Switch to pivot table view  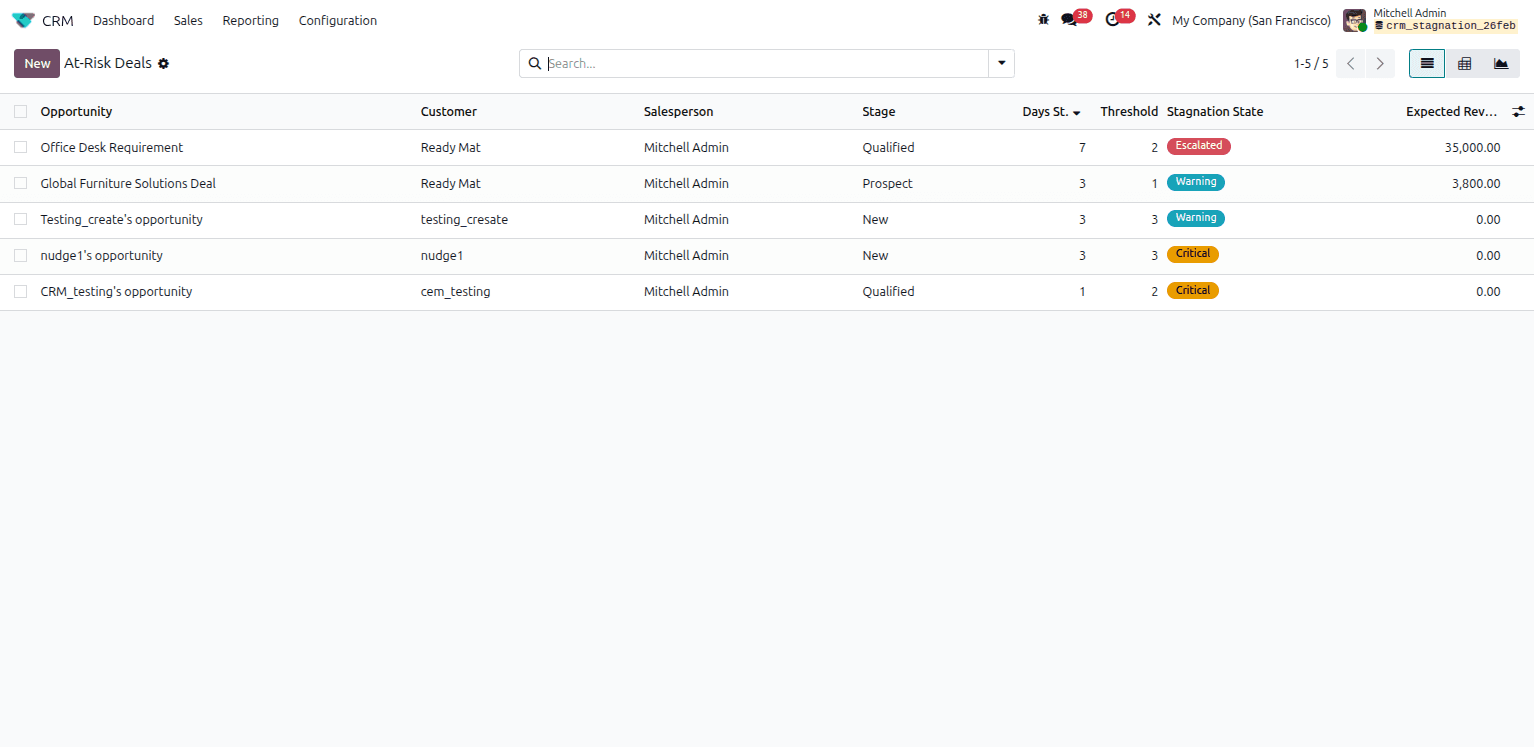(x=1464, y=63)
